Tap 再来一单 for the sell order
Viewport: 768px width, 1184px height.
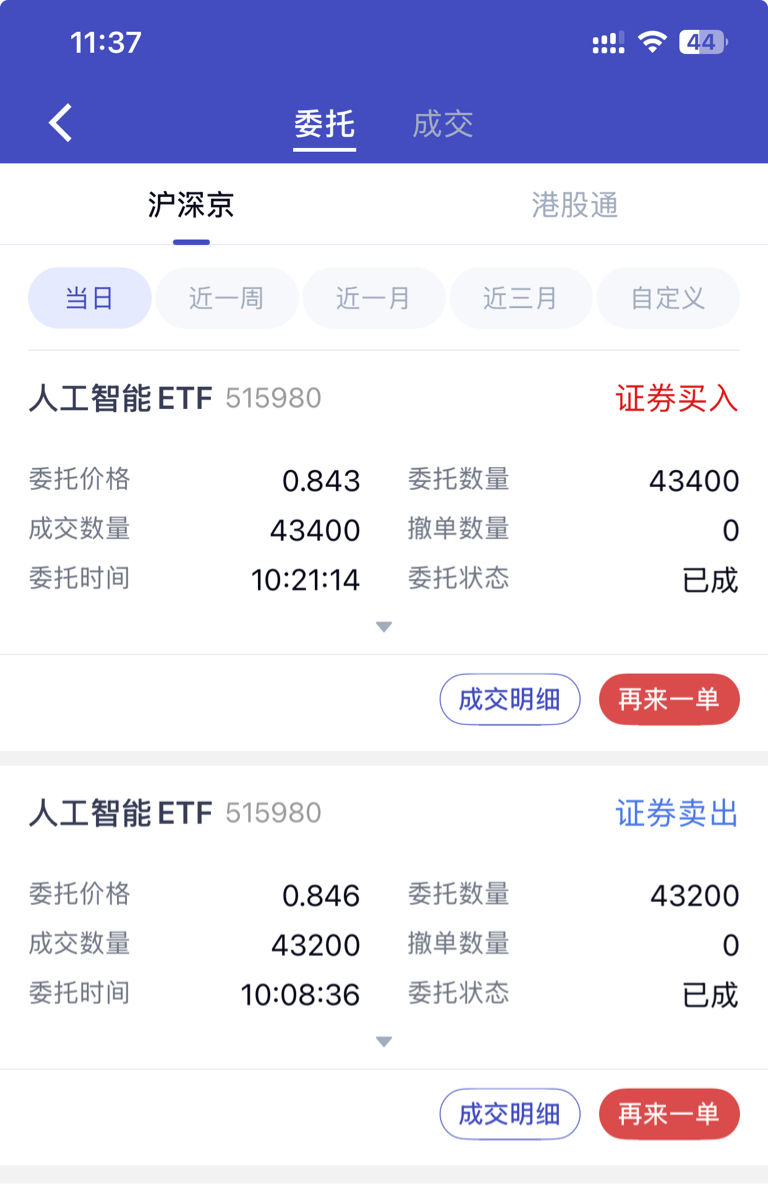click(x=669, y=1114)
